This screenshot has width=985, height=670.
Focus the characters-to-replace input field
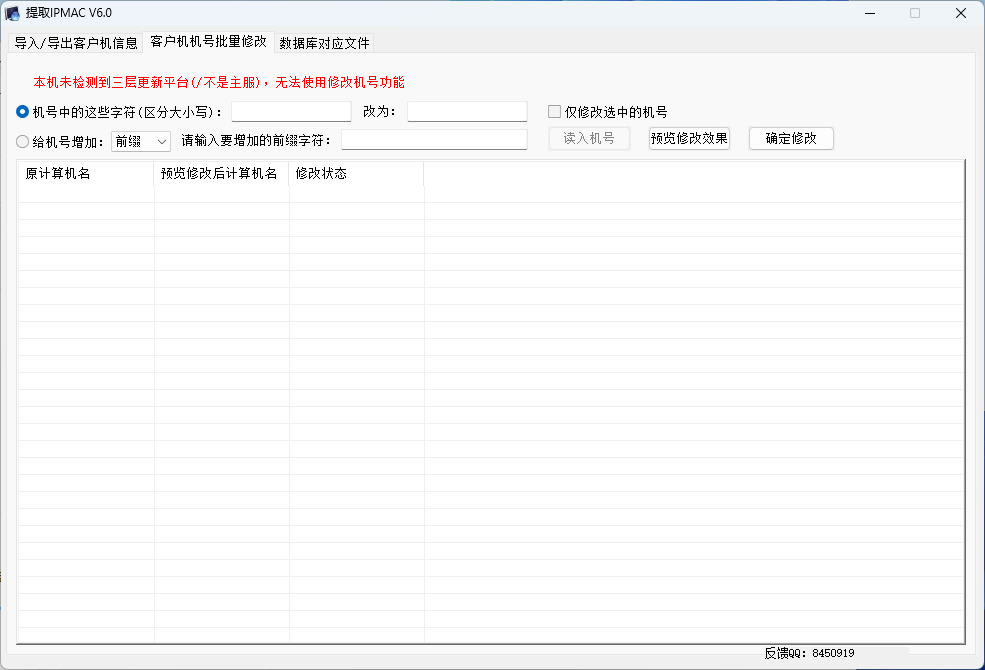click(291, 112)
